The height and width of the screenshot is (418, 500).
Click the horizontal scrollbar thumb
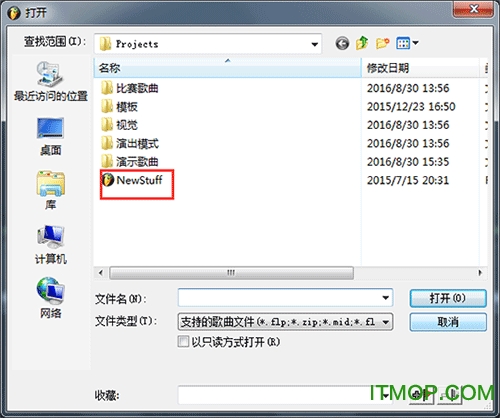pos(231,273)
